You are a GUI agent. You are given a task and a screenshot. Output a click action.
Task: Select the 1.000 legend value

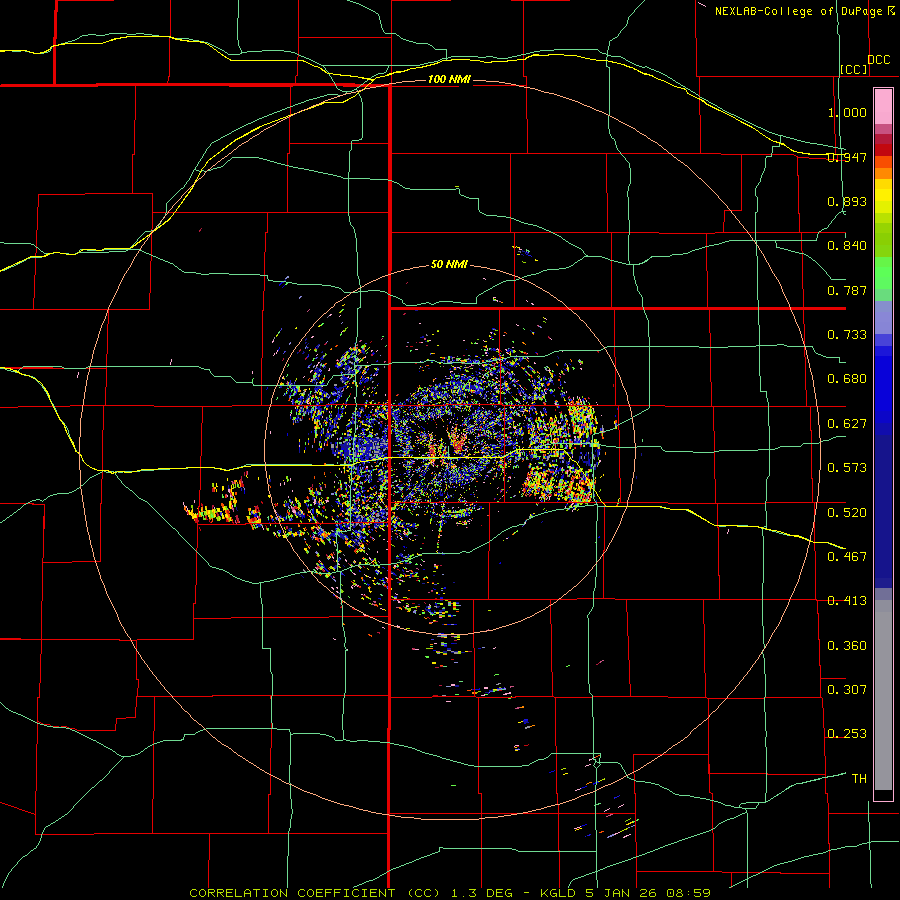click(847, 112)
